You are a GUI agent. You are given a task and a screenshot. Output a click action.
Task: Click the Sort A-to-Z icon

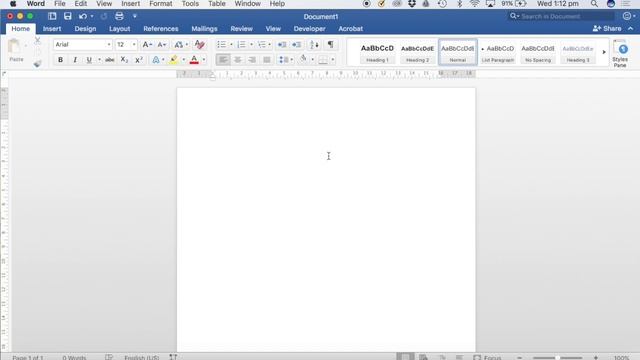tap(314, 44)
